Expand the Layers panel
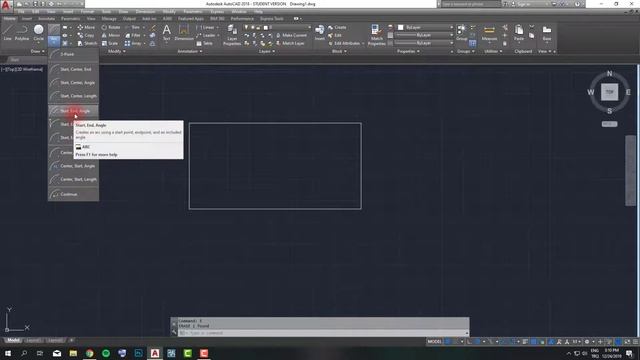This screenshot has height=360, width=640. (x=267, y=51)
